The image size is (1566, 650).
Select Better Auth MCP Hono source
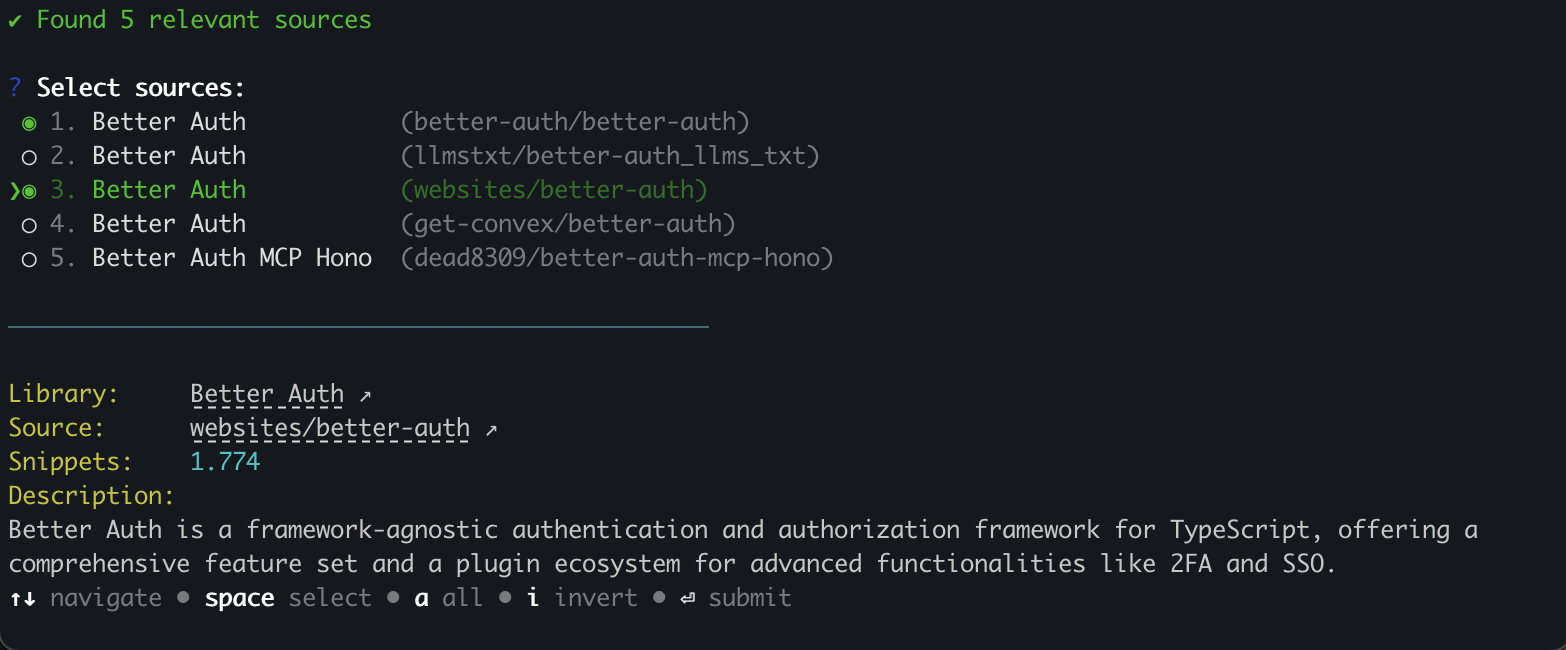coord(28,257)
